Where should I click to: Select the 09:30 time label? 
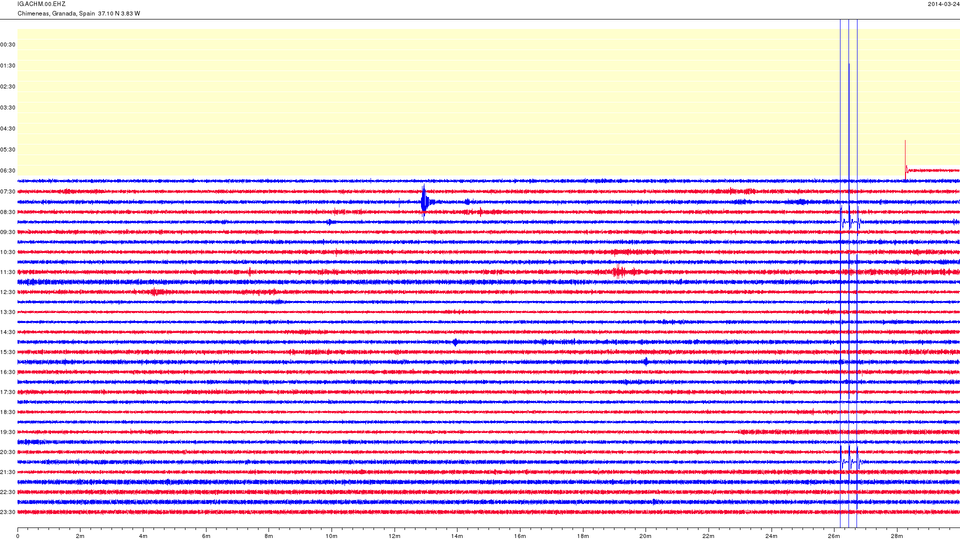[8, 232]
